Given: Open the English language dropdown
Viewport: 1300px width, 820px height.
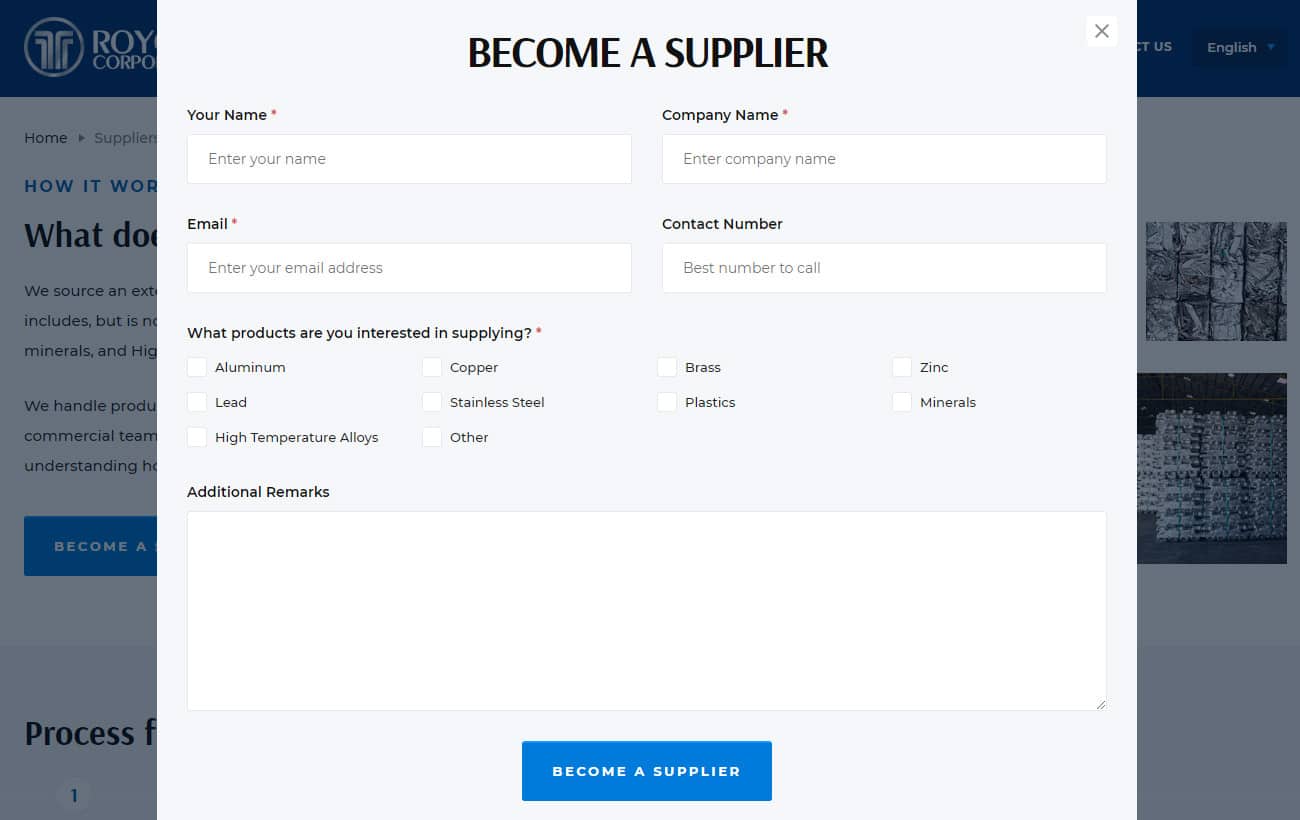Looking at the screenshot, I should pos(1240,47).
